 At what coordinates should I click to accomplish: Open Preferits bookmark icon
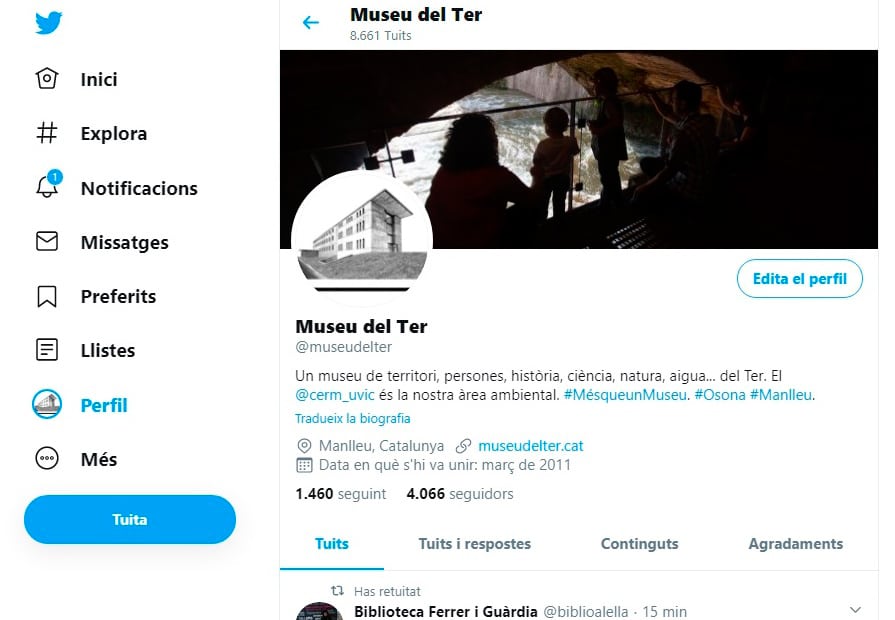click(x=47, y=296)
